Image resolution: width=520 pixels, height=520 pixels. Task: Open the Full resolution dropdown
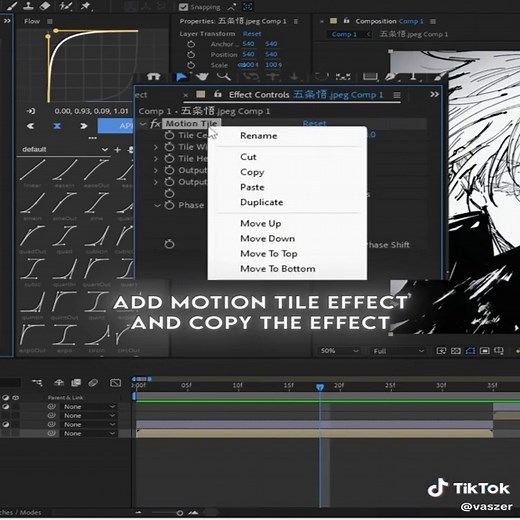point(398,351)
